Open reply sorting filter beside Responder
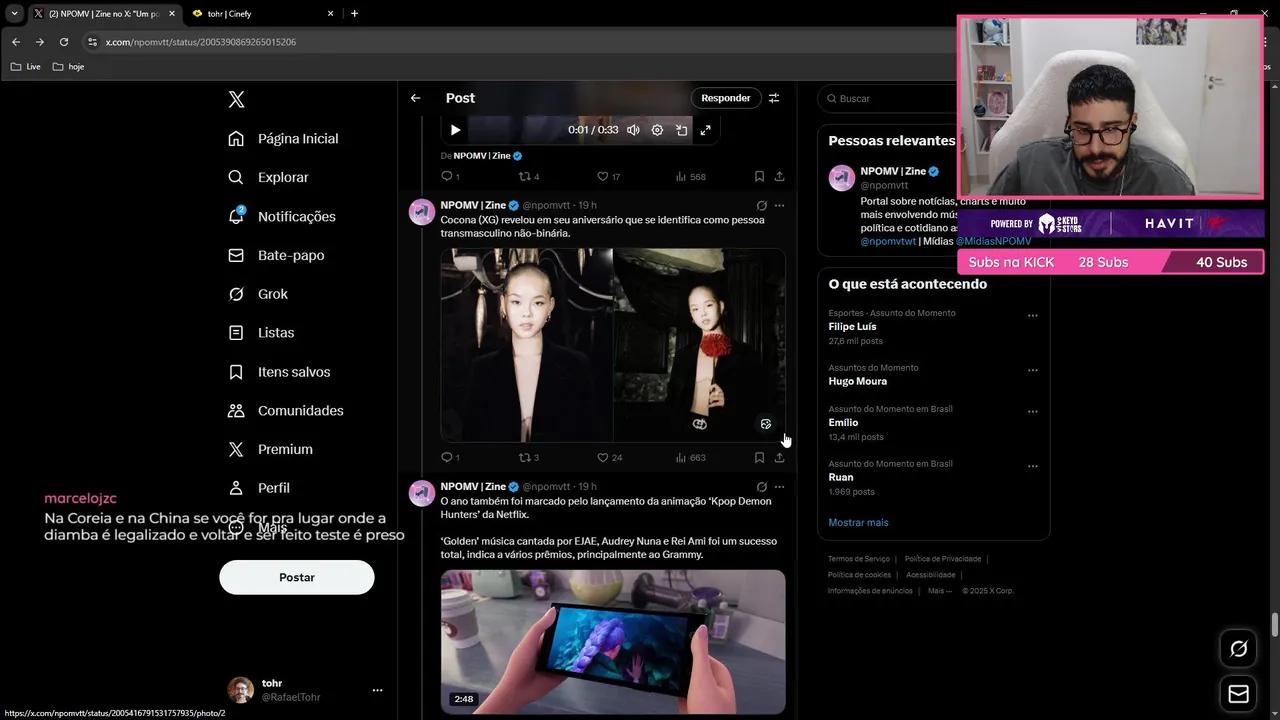This screenshot has width=1280, height=720. [774, 98]
